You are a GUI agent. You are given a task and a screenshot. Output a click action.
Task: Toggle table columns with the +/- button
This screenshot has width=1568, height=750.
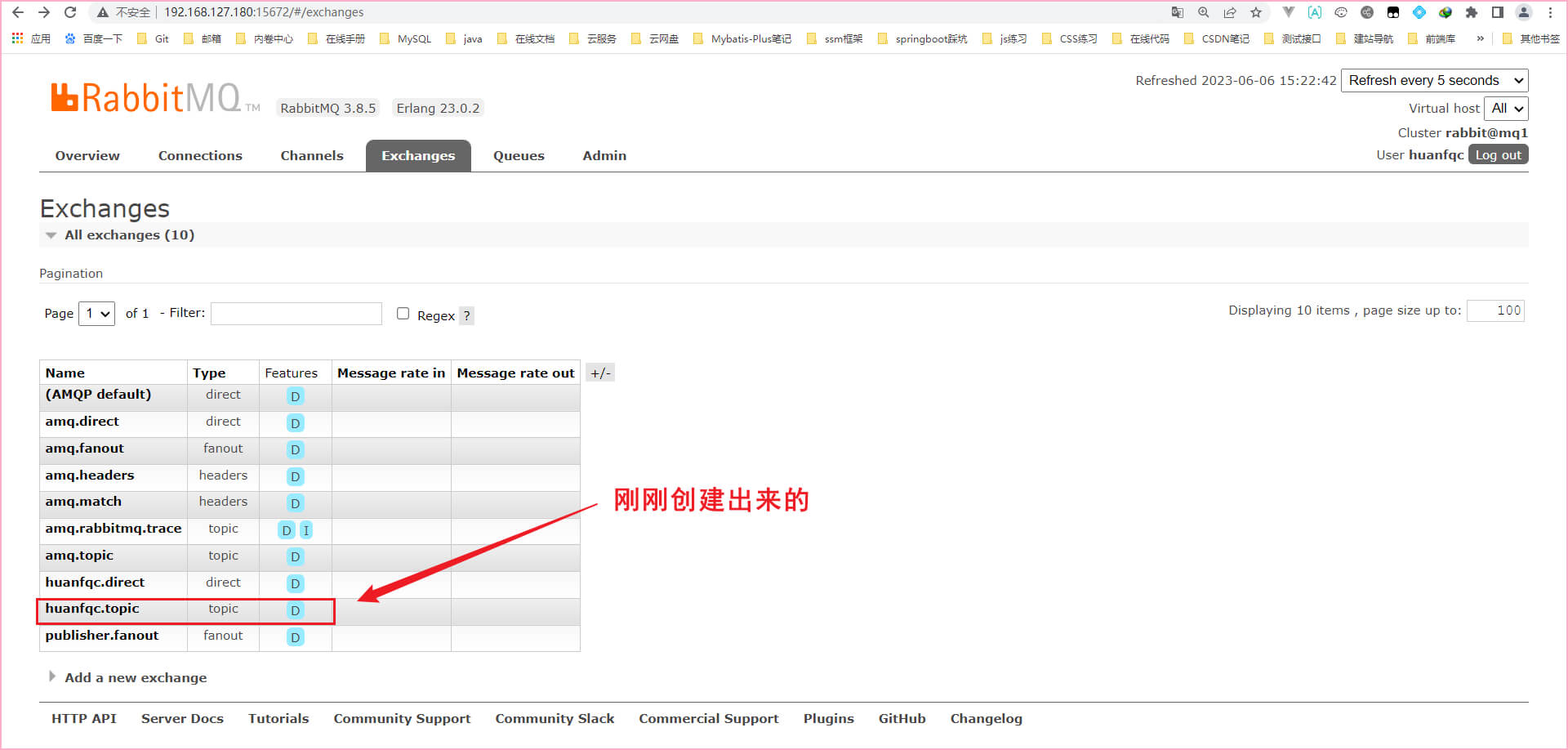point(600,373)
